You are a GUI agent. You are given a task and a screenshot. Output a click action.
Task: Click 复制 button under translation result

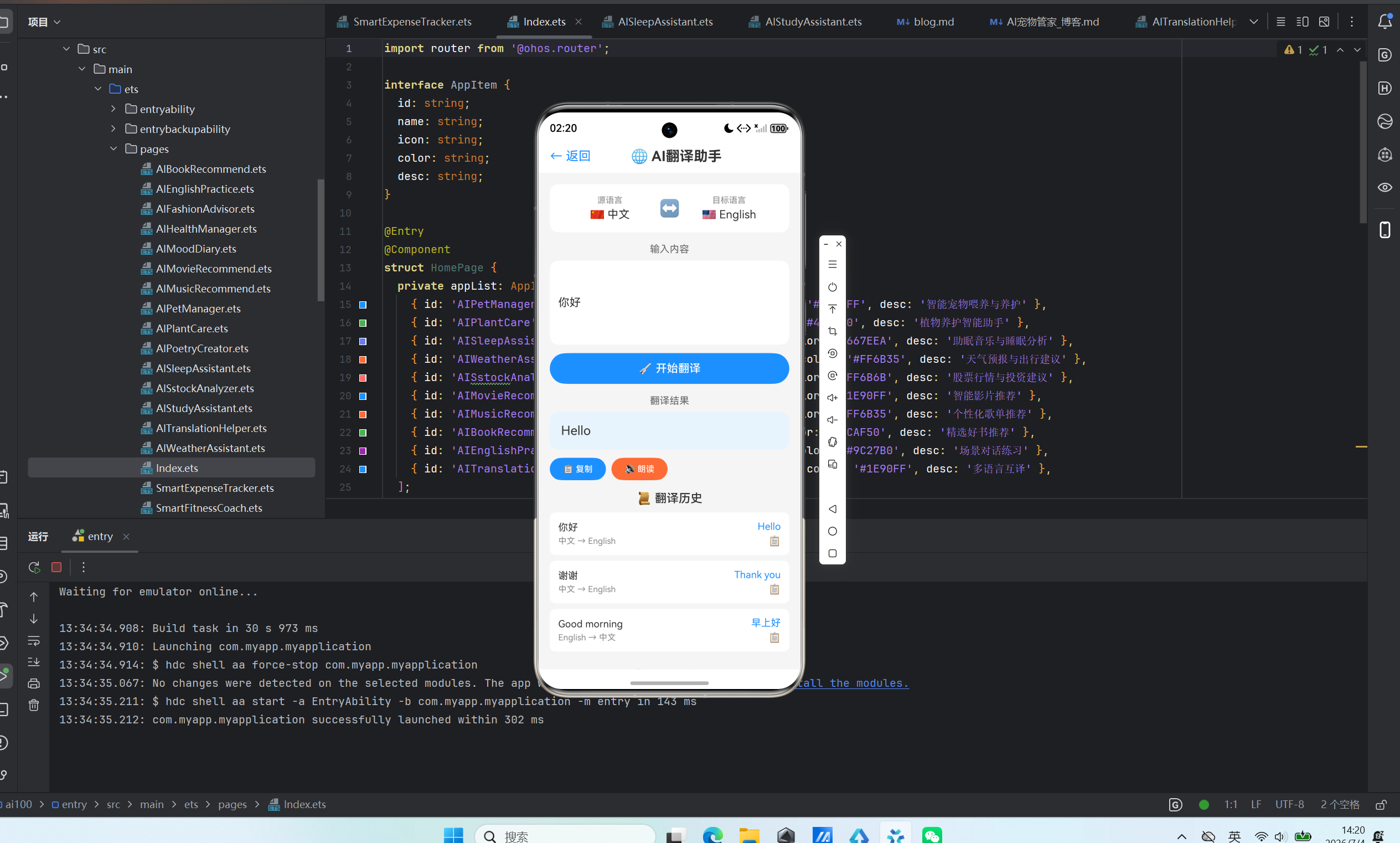coord(577,469)
